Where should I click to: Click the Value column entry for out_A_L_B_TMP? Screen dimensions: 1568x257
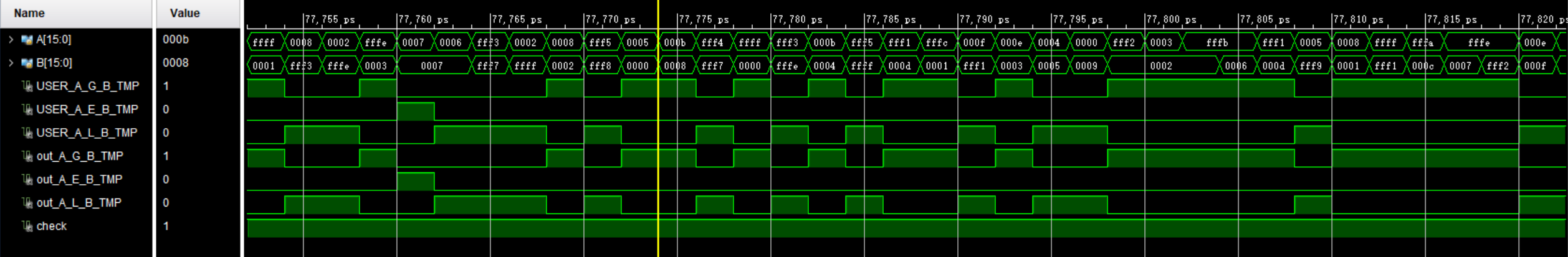166,203
